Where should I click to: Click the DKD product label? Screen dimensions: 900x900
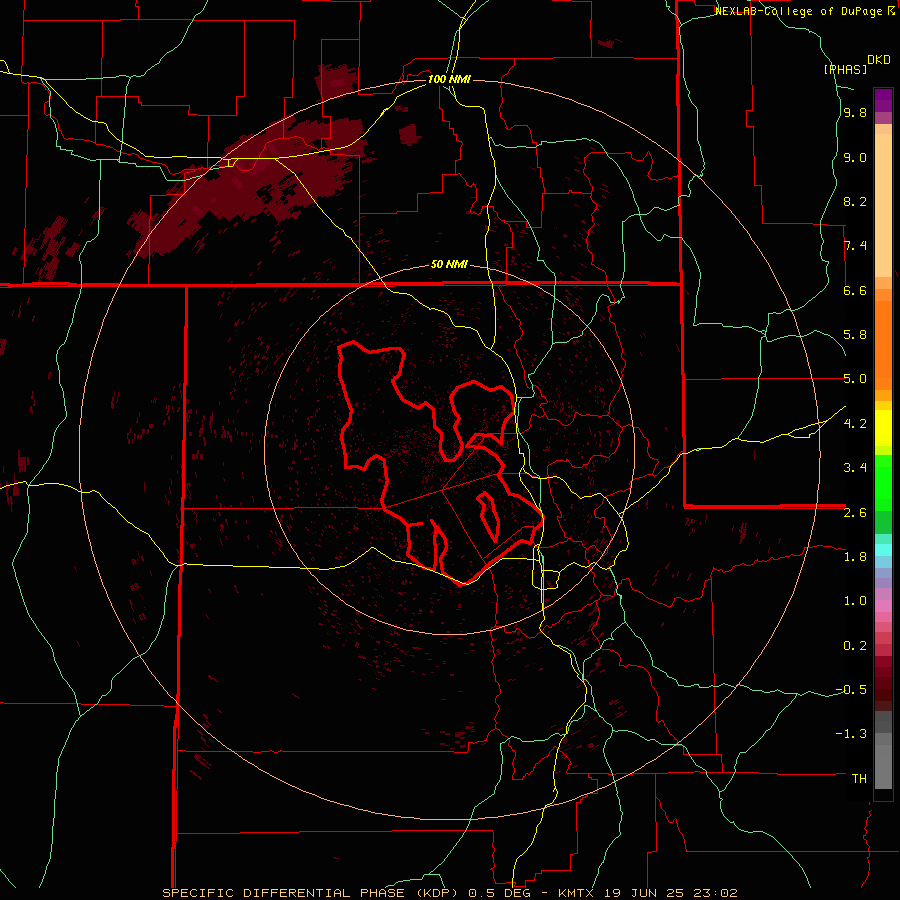(879, 59)
